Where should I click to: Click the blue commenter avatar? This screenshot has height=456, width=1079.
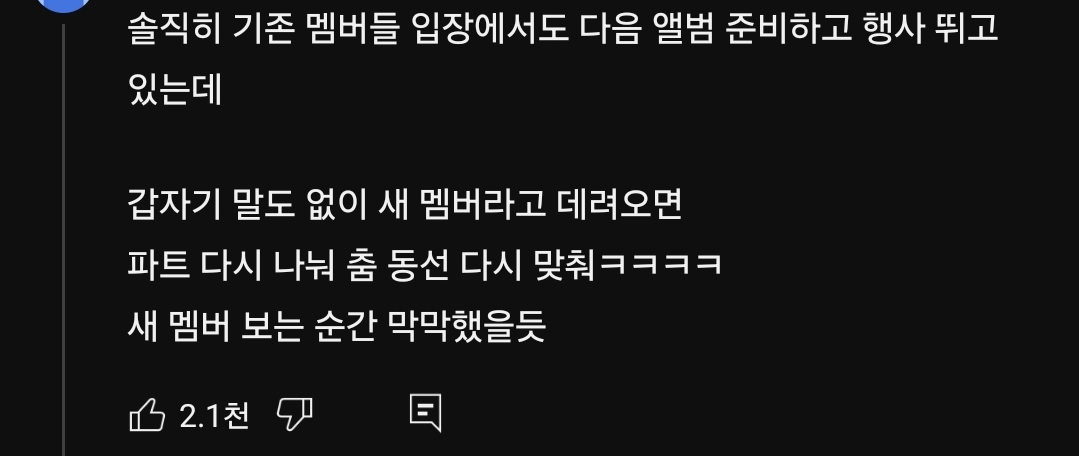point(63,4)
